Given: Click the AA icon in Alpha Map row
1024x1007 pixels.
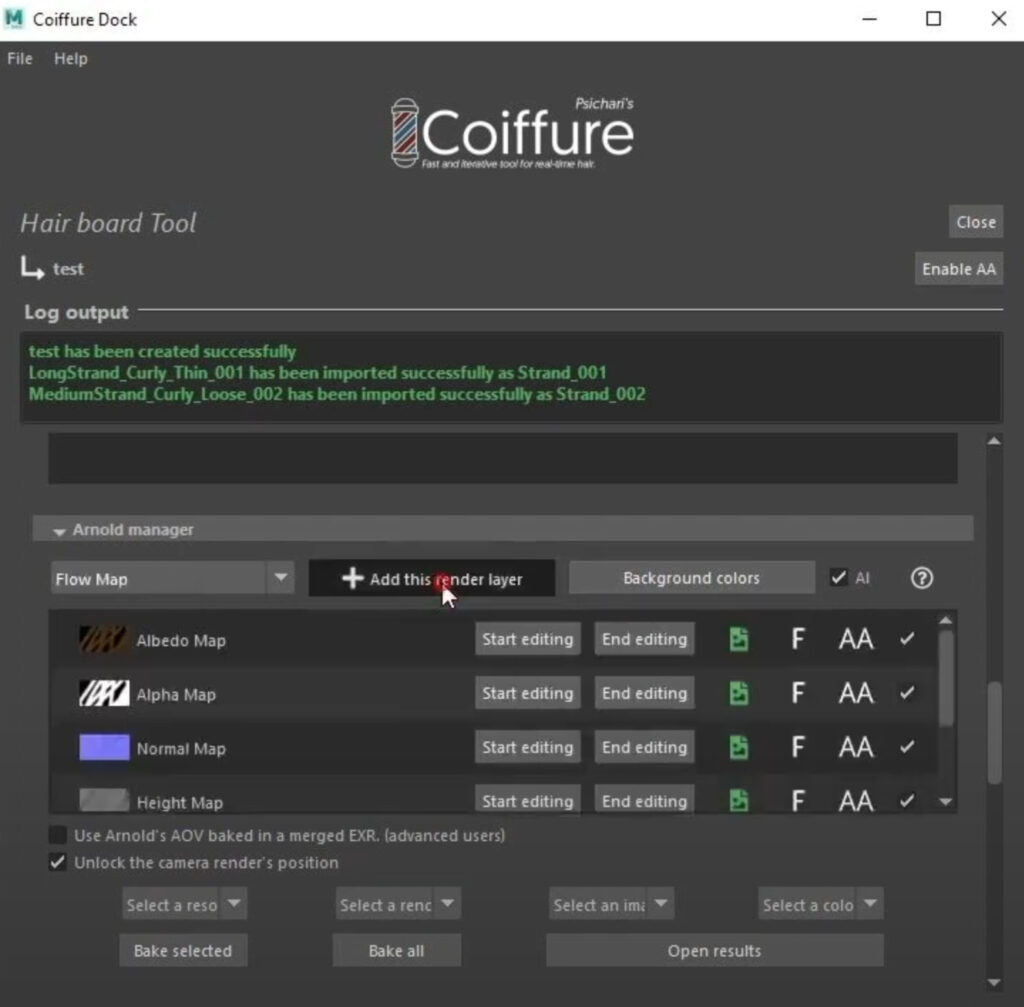Looking at the screenshot, I should [856, 694].
